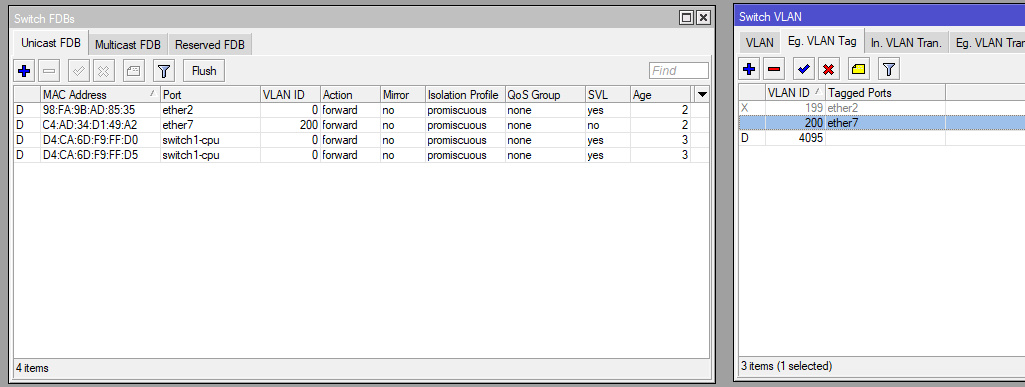Open filter in Switch VLAN toolbar
Image resolution: width=1025 pixels, height=387 pixels.
point(888,68)
